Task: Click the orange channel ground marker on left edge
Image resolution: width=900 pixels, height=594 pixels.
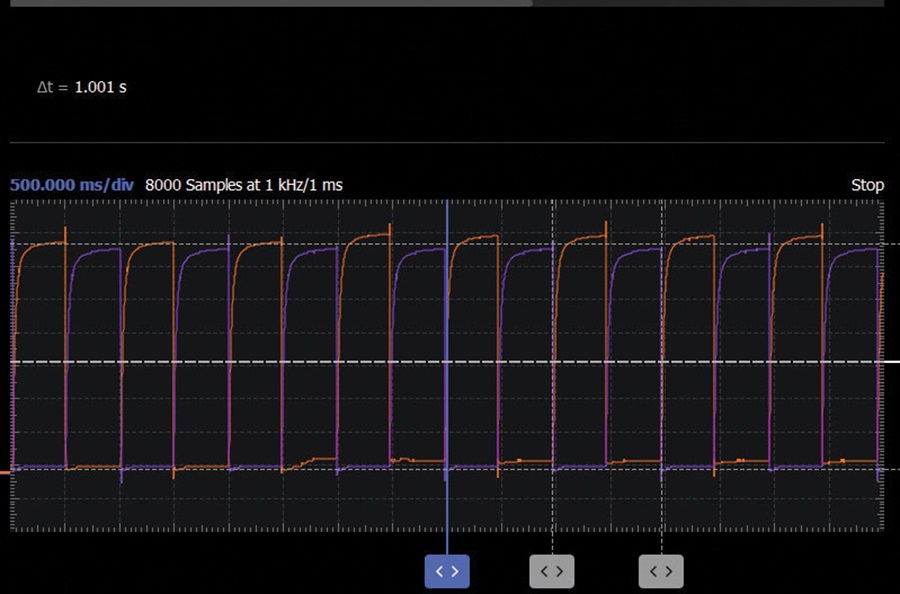Action: (5, 473)
